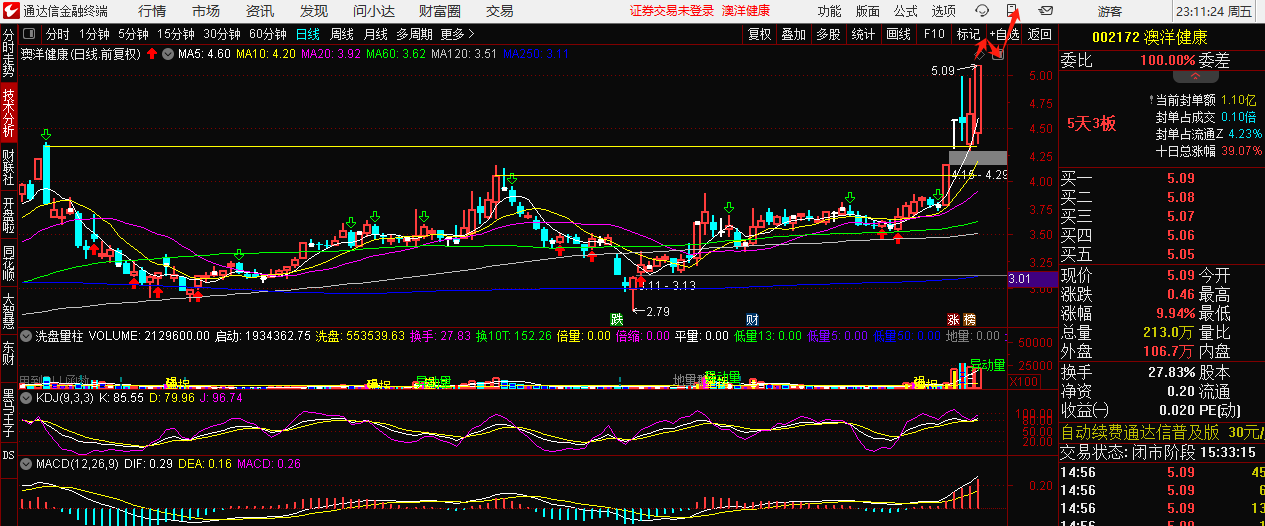Open the 行情 menu

[152, 11]
